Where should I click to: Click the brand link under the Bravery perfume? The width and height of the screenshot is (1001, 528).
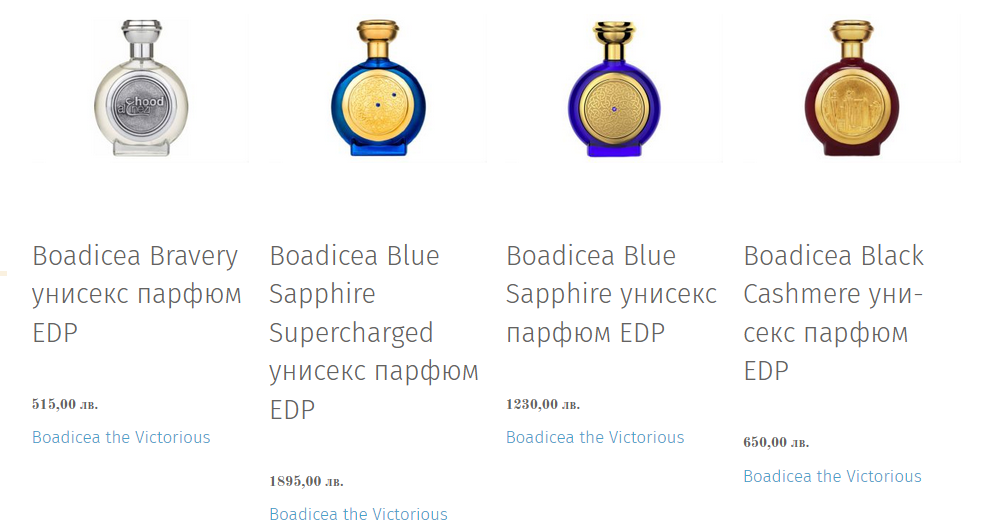[x=121, y=437]
